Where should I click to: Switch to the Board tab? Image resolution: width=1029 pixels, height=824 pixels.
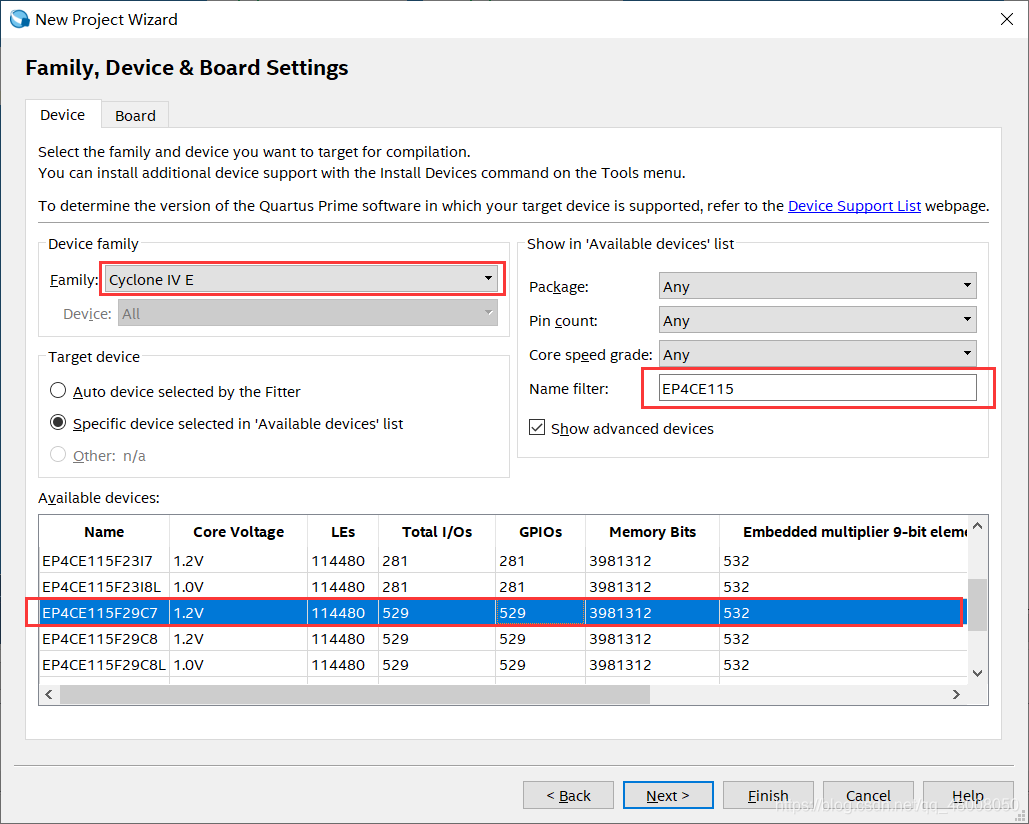tap(135, 115)
